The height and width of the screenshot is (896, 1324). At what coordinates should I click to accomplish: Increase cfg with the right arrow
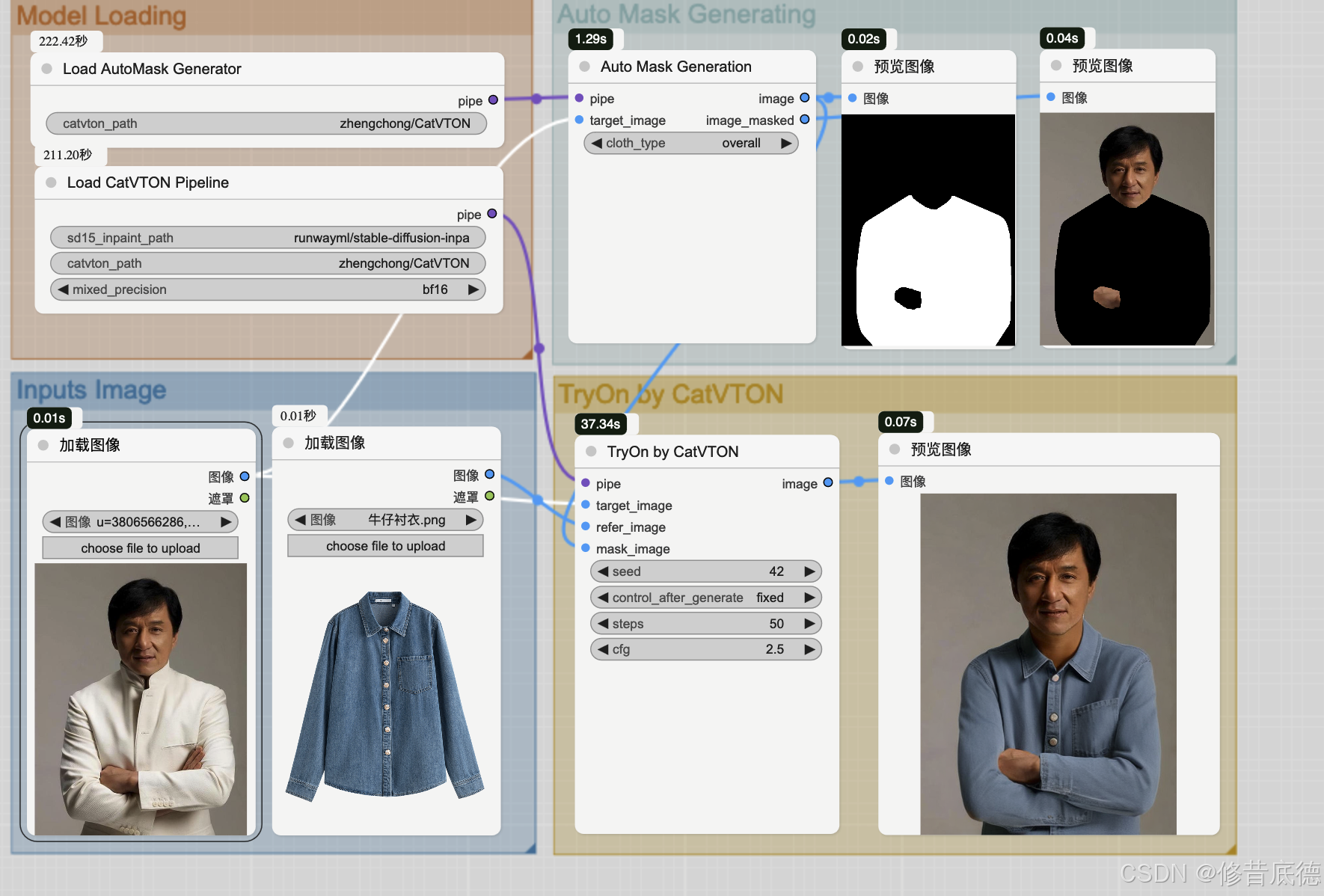[x=809, y=649]
